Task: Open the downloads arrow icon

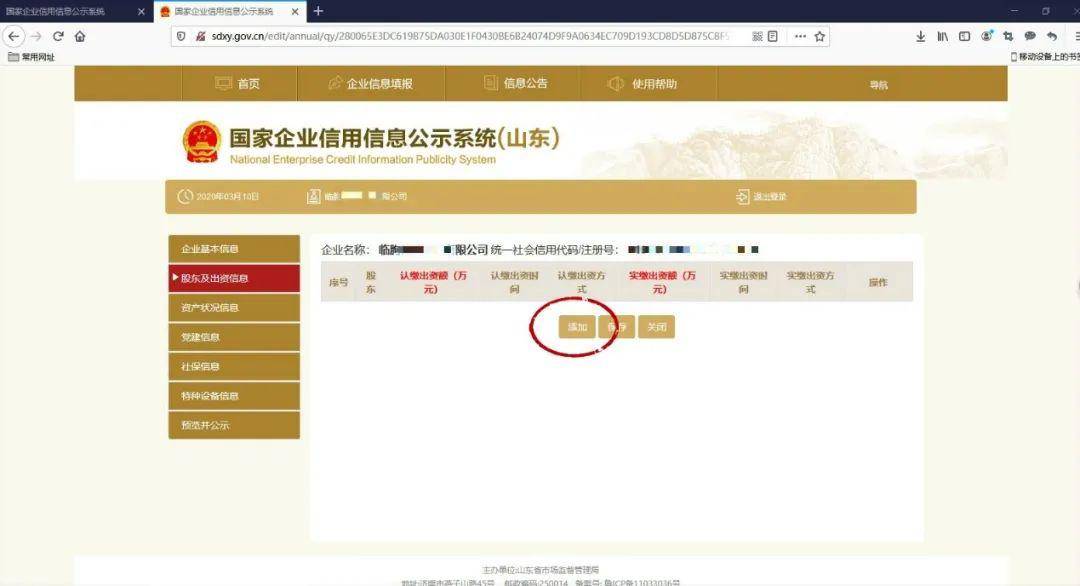Action: click(x=921, y=36)
